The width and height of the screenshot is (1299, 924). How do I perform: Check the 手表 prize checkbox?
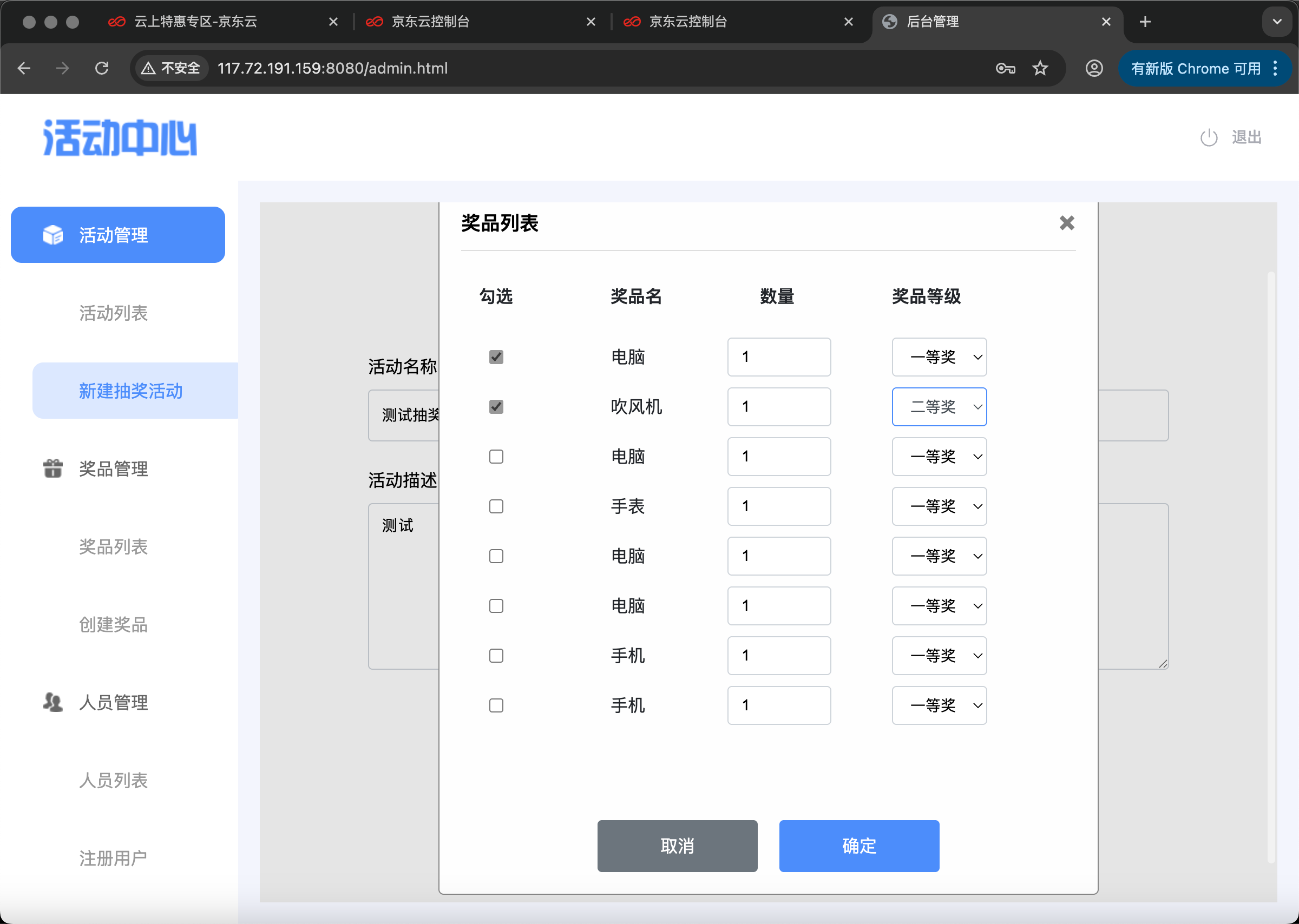pos(496,506)
